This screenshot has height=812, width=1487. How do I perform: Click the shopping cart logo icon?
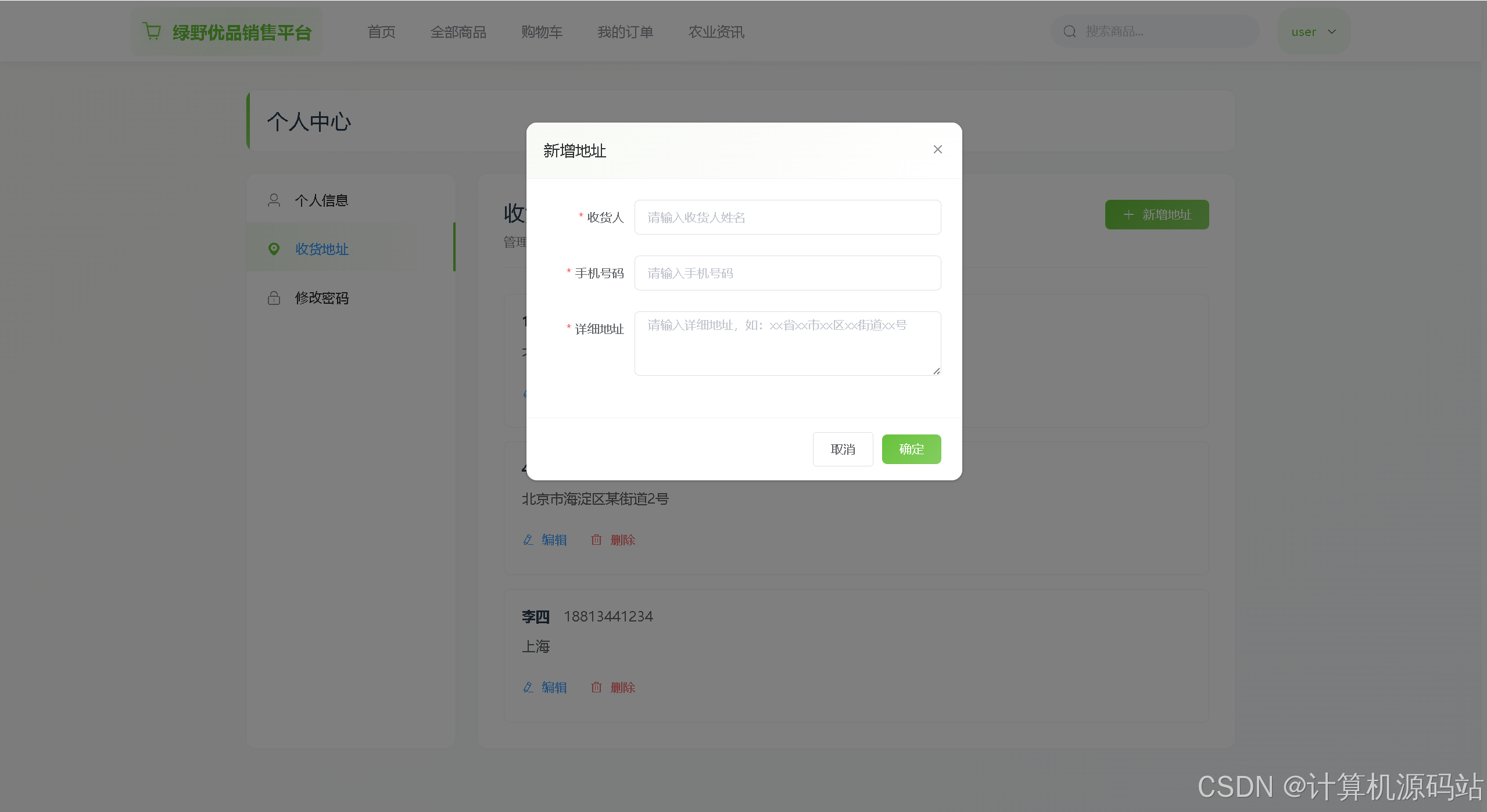152,31
